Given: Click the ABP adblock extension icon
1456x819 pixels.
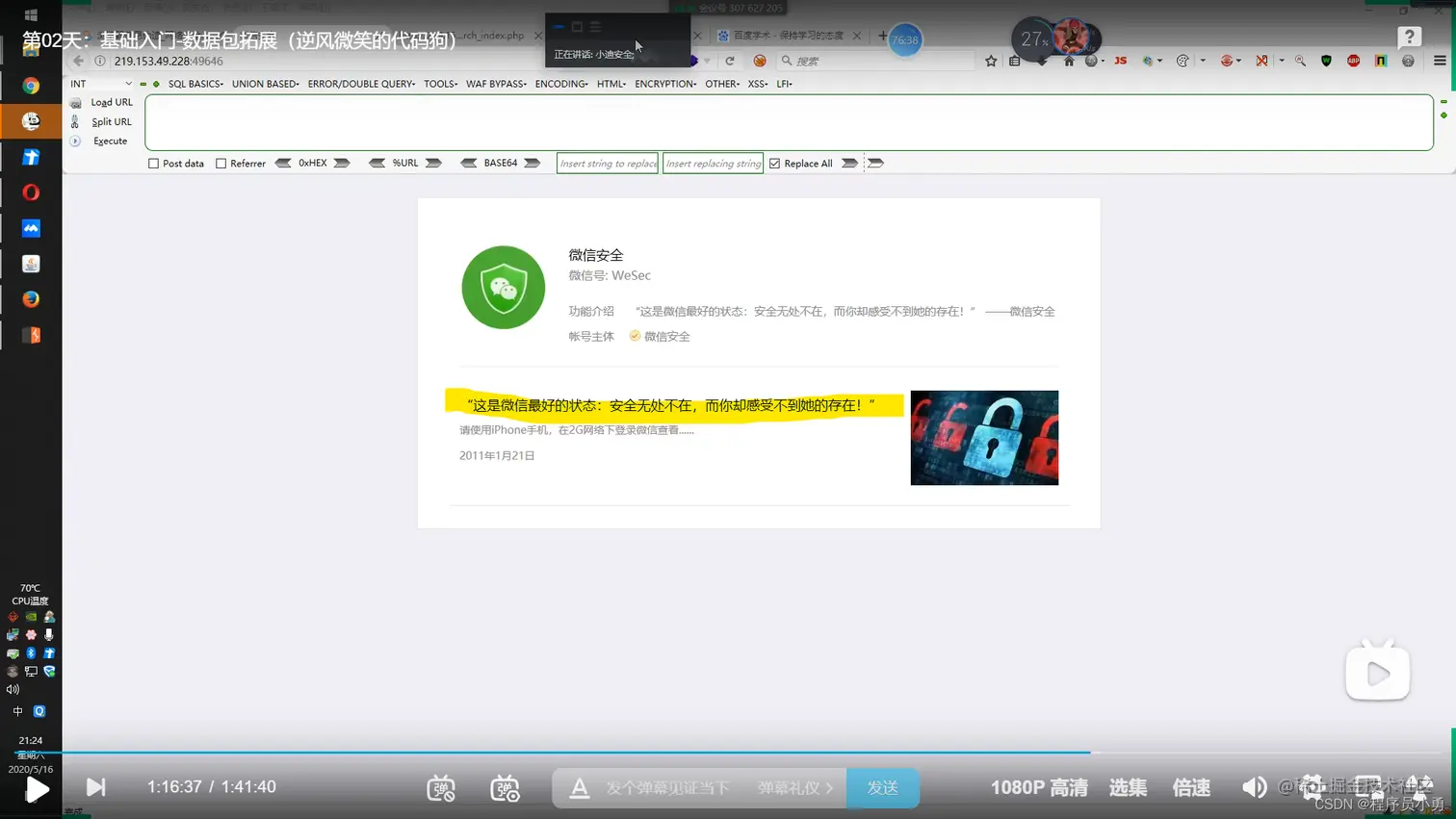Looking at the screenshot, I should pyautogui.click(x=1353, y=61).
